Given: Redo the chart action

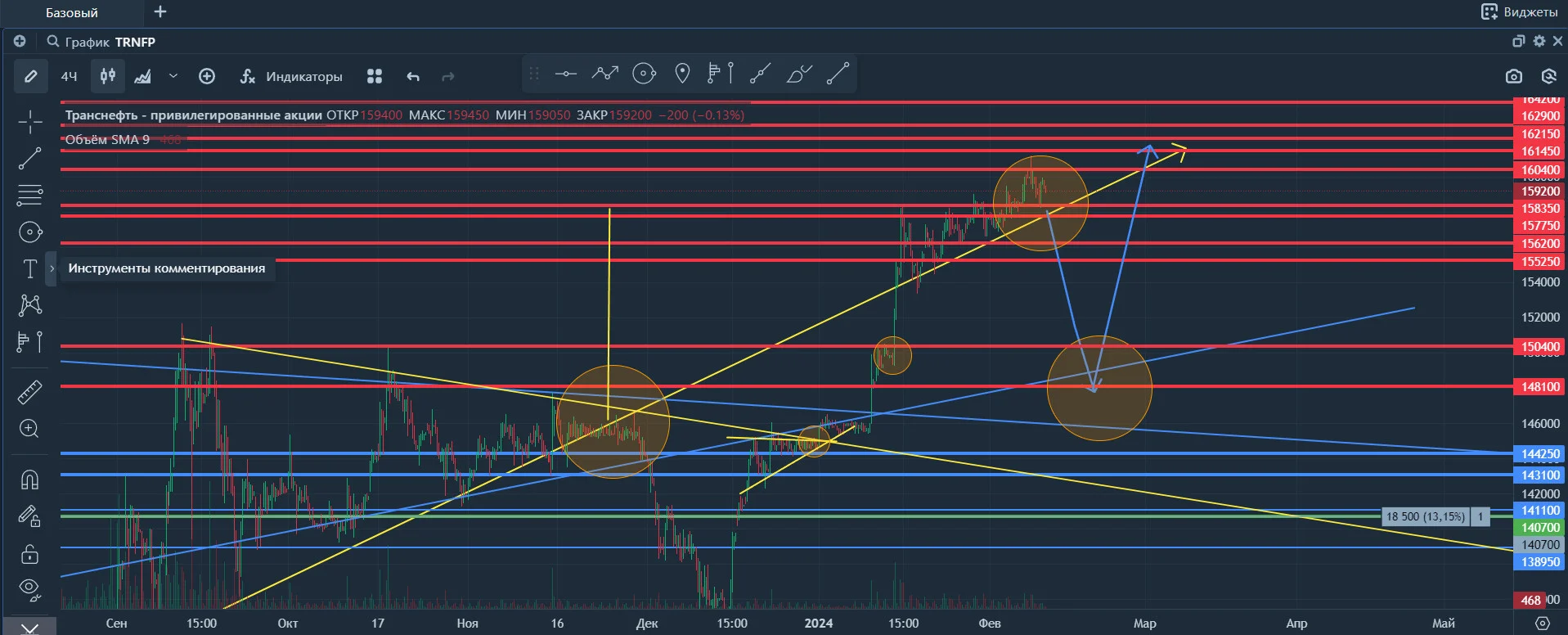Looking at the screenshot, I should [447, 76].
